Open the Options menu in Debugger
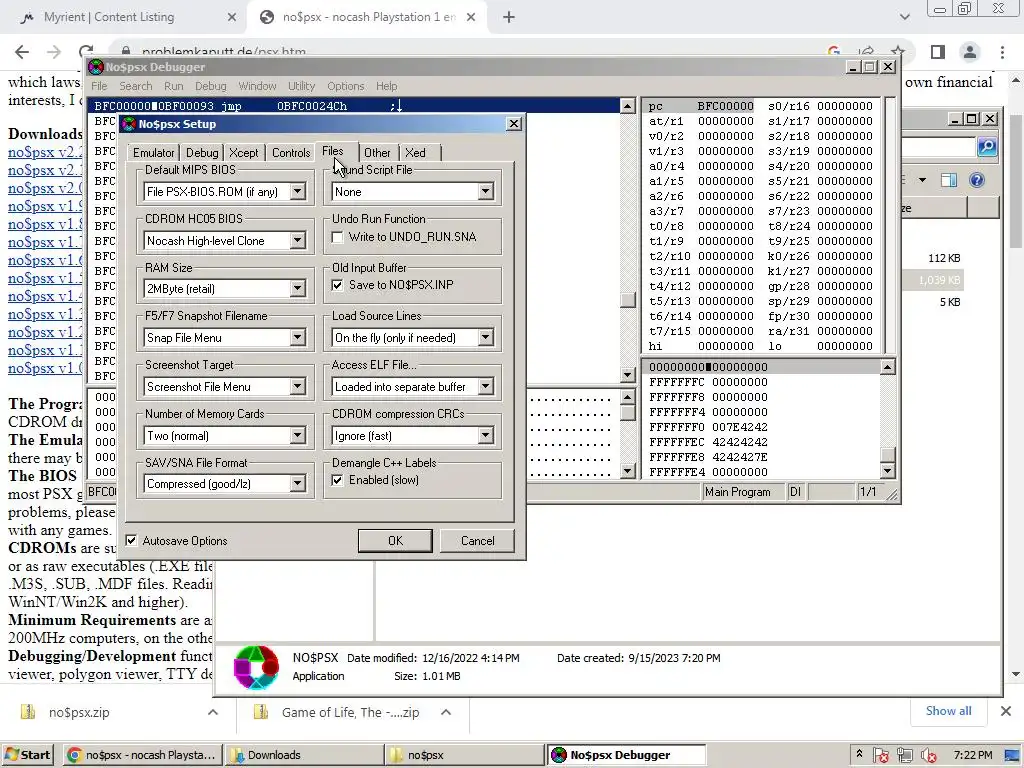This screenshot has height=768, width=1024. tap(345, 86)
